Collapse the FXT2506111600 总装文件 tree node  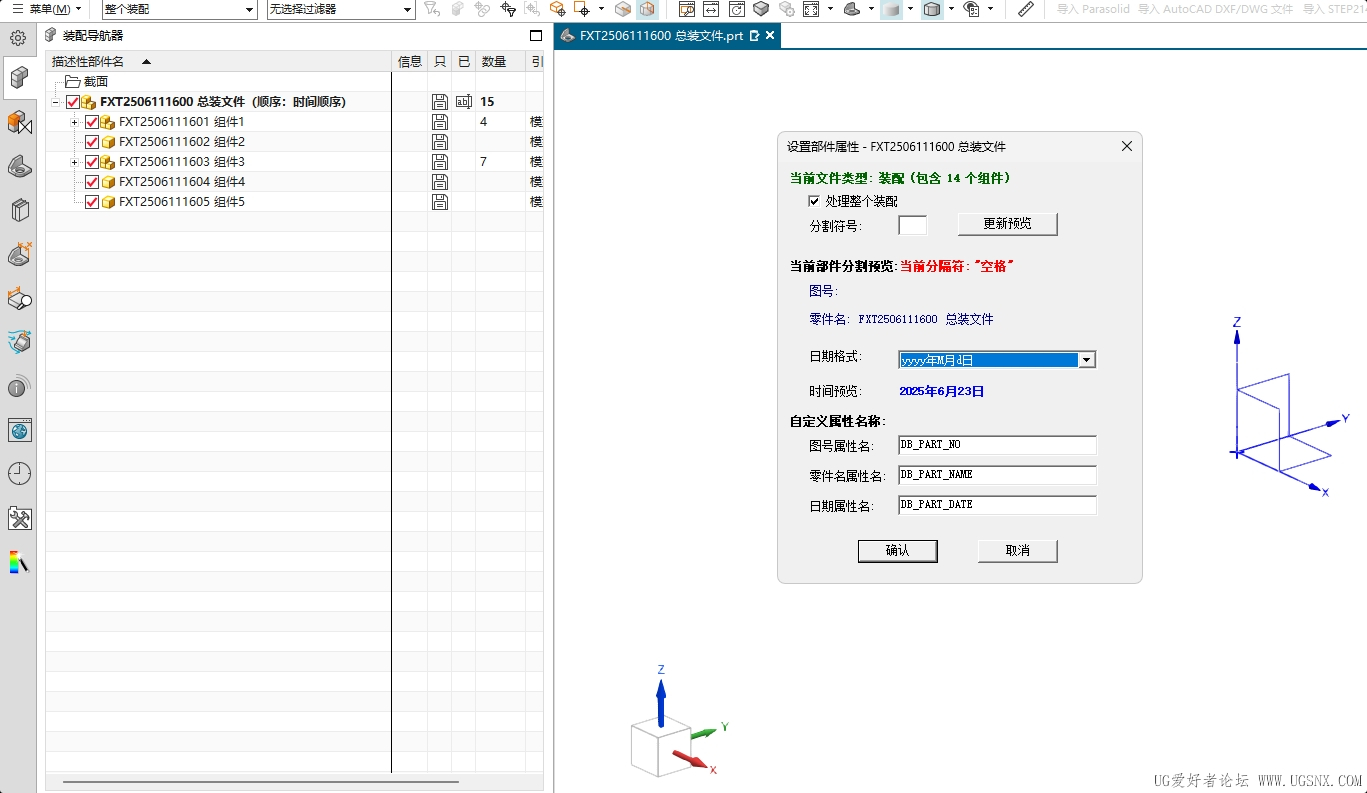55,102
